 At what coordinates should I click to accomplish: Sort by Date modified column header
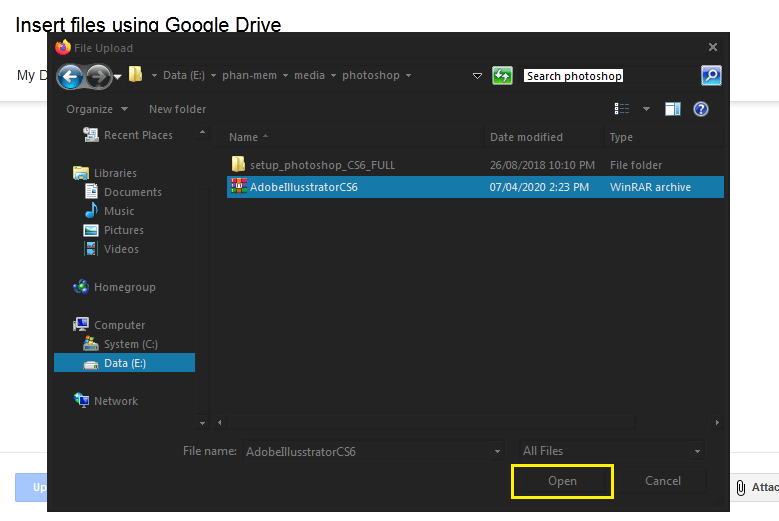click(544, 137)
